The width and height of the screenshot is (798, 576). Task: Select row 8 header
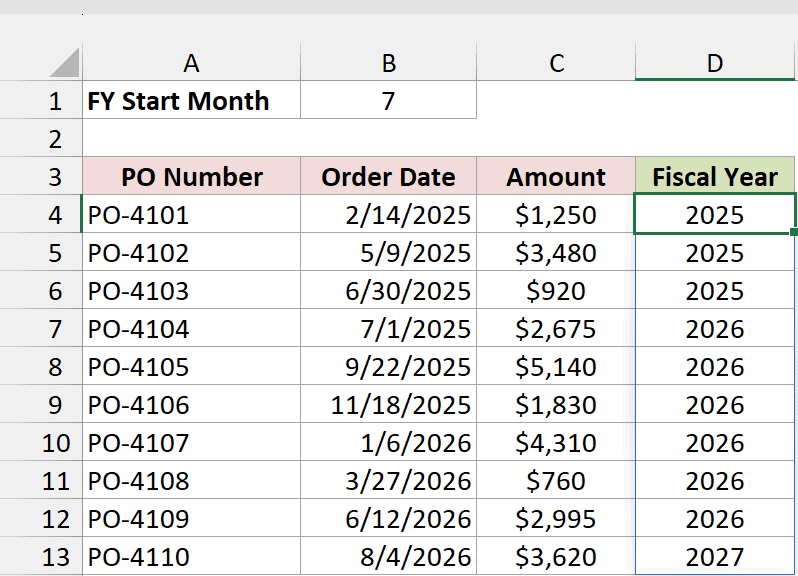tap(41, 366)
